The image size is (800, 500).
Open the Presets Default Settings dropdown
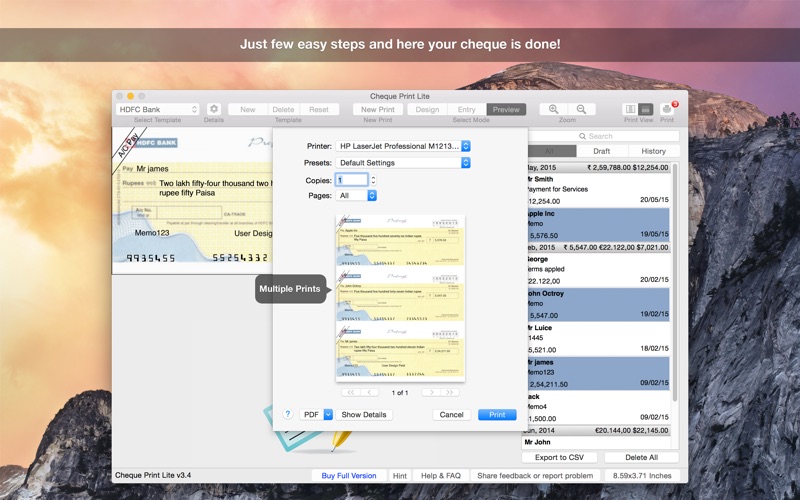coord(403,163)
